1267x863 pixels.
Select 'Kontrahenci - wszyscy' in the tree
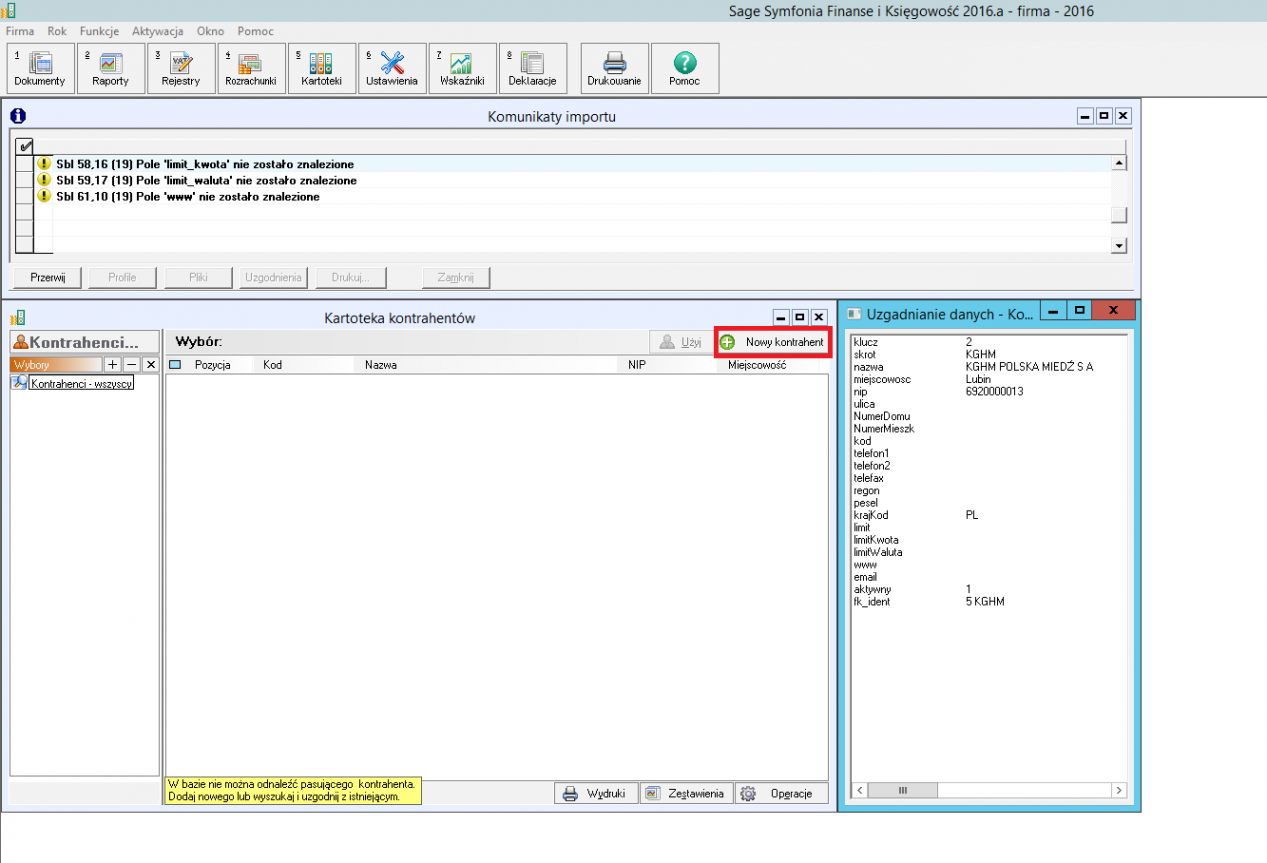tap(81, 384)
